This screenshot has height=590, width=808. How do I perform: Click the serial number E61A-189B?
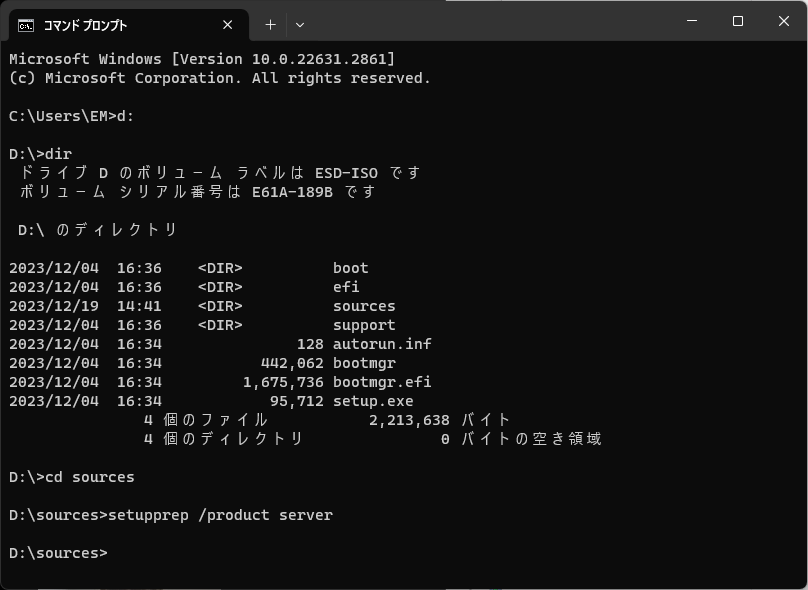click(292, 192)
